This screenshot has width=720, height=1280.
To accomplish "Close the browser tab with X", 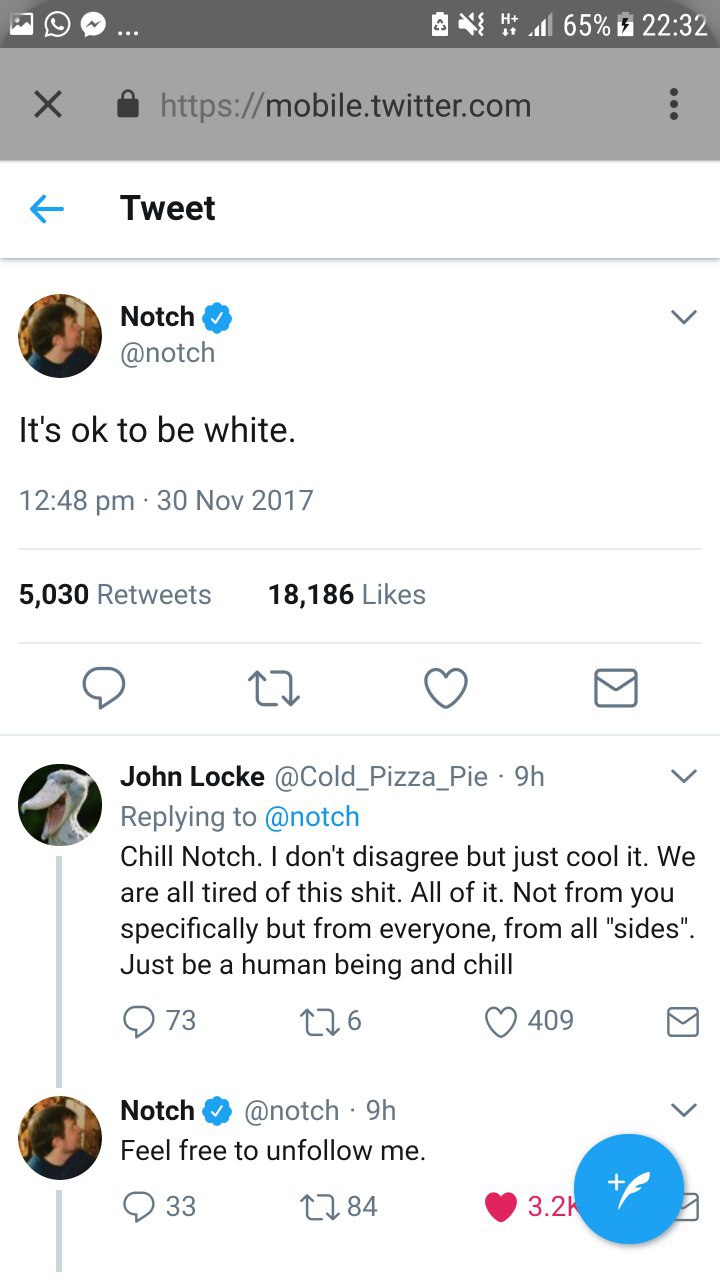I will click(47, 105).
